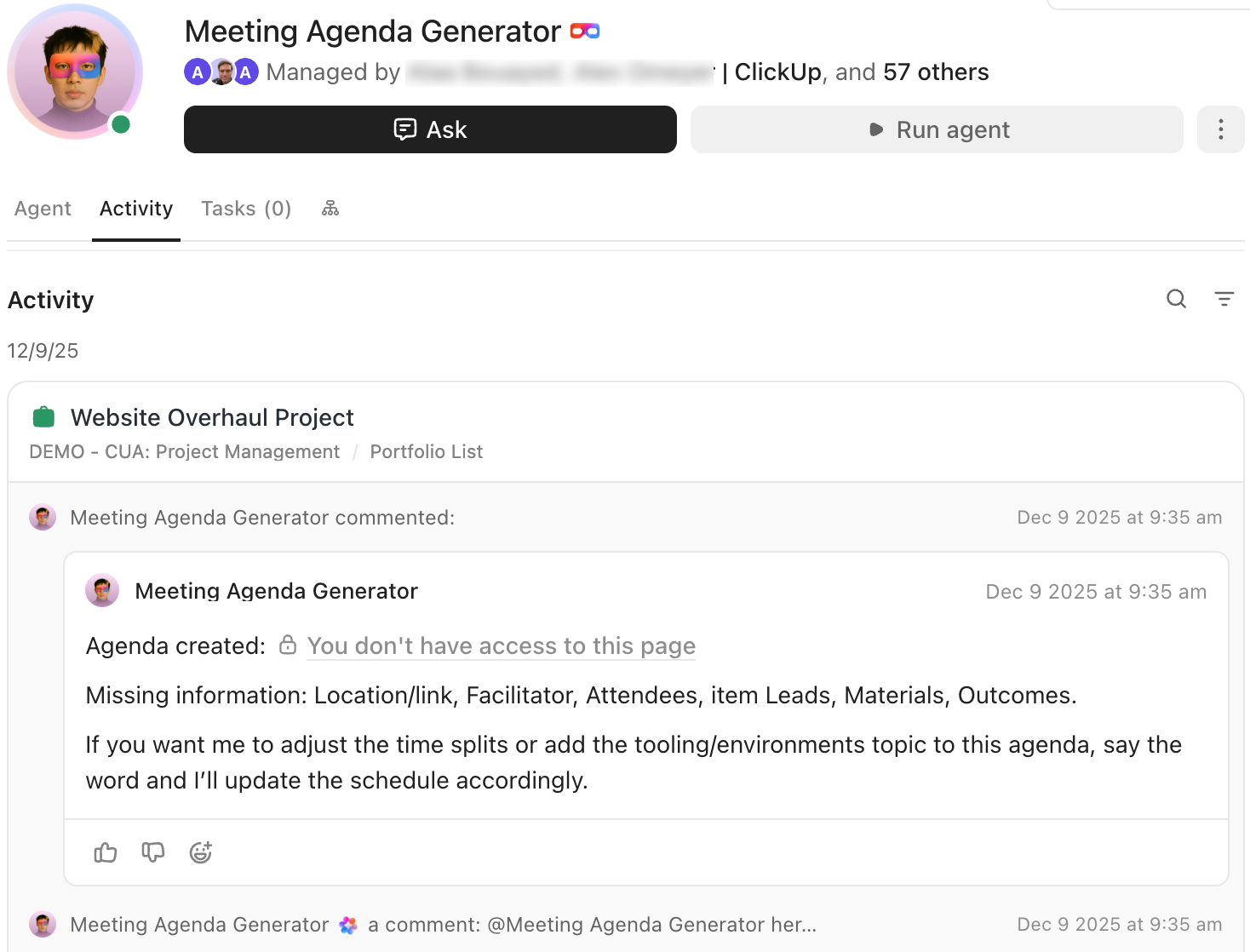Viewport: 1250px width, 952px height.
Task: Switch to the Agent tab
Action: click(43, 208)
